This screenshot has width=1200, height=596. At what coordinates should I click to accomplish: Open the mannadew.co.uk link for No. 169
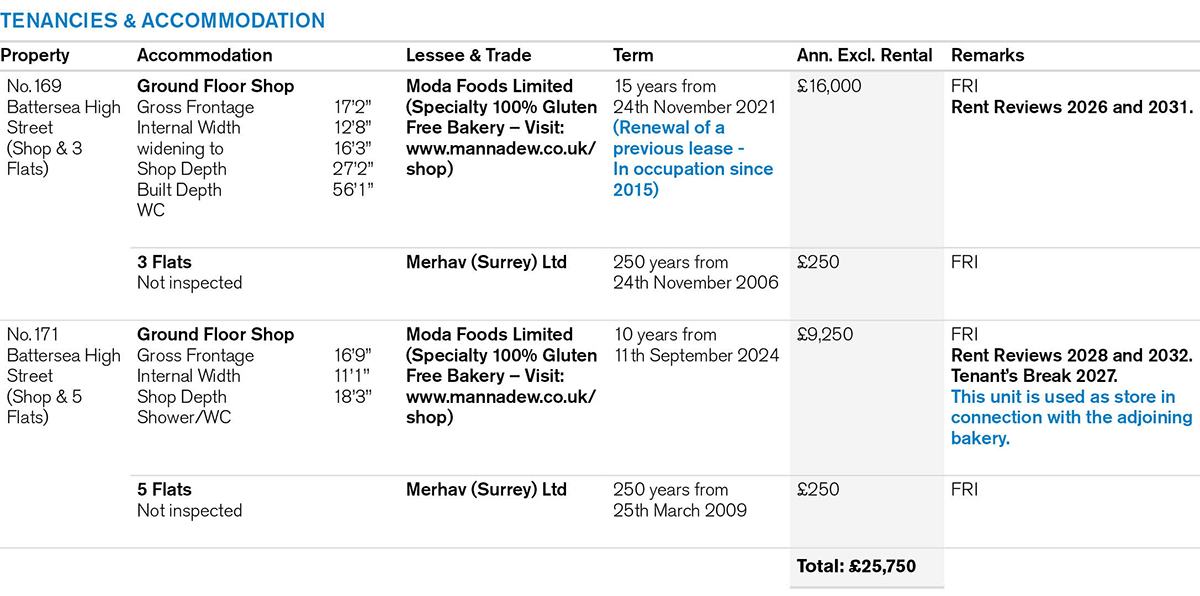[x=501, y=148]
